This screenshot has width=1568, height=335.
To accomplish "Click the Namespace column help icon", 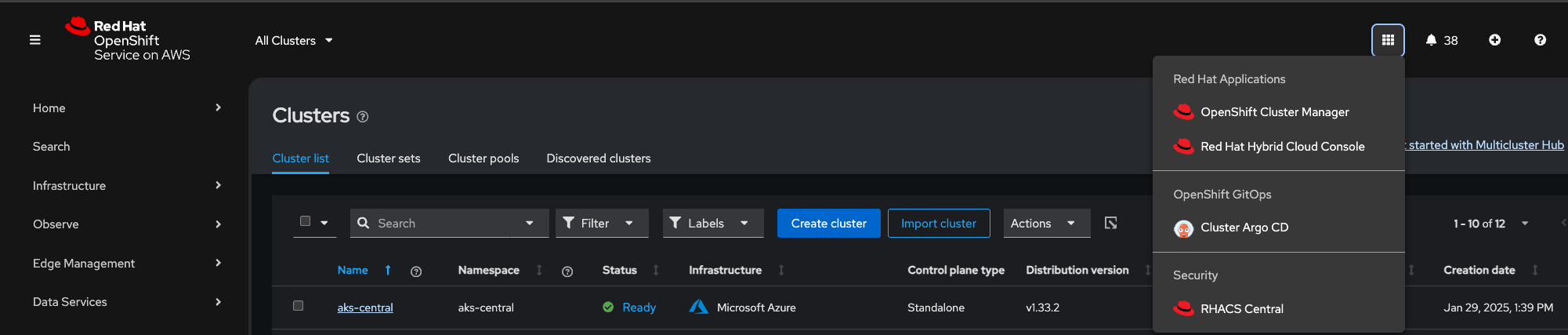I will pyautogui.click(x=567, y=271).
